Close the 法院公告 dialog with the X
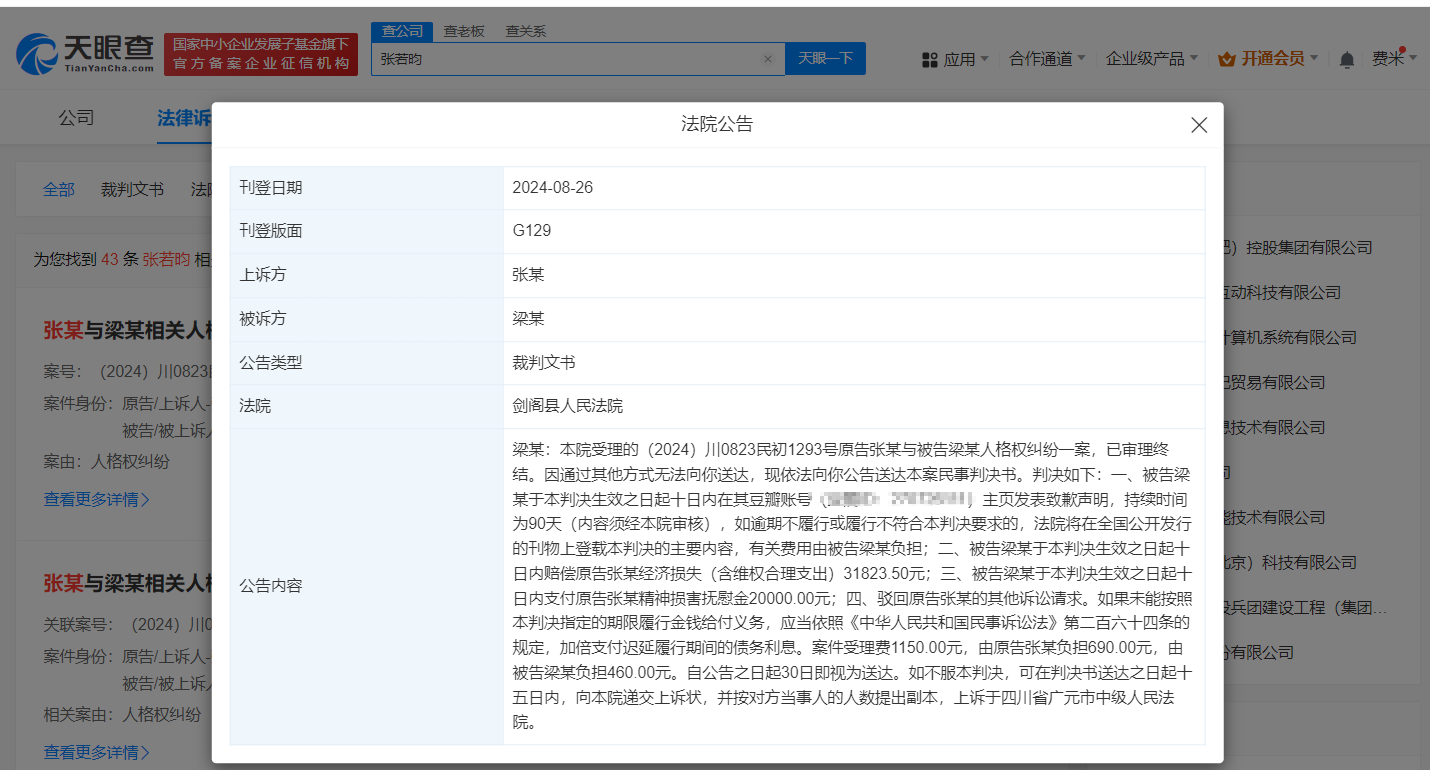The image size is (1430, 770). [1199, 125]
